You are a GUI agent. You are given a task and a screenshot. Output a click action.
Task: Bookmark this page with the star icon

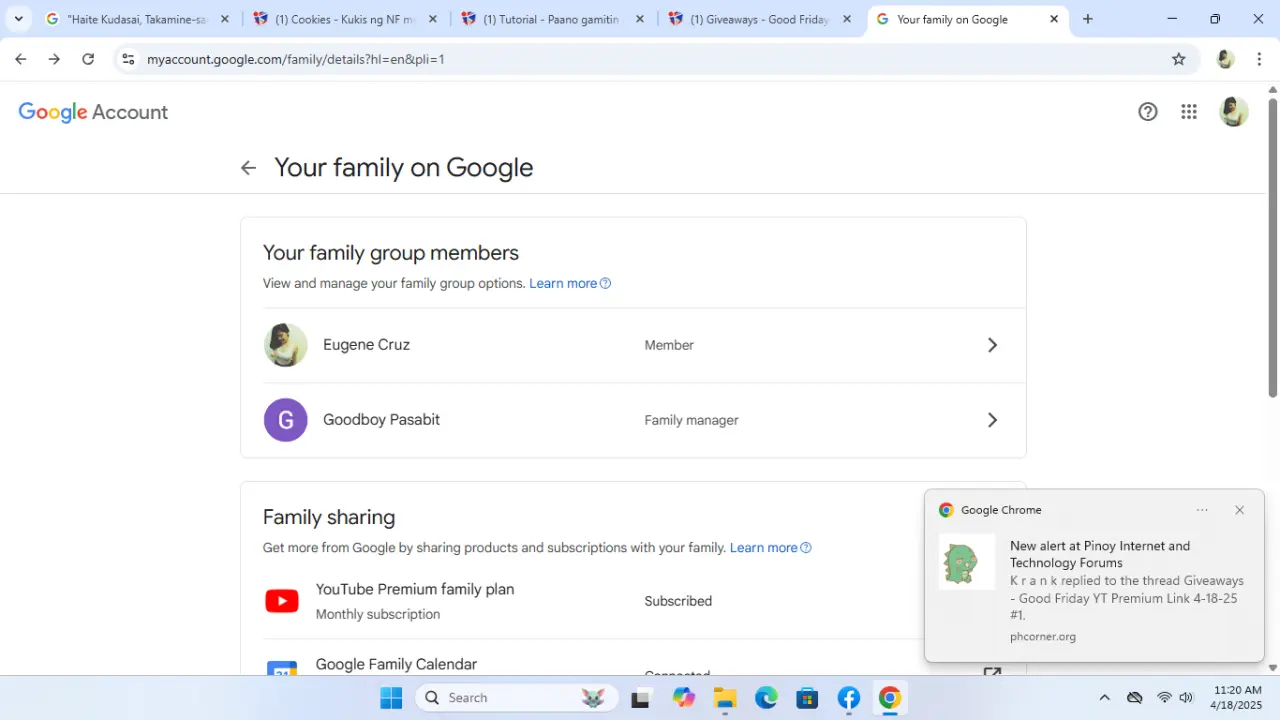1179,59
